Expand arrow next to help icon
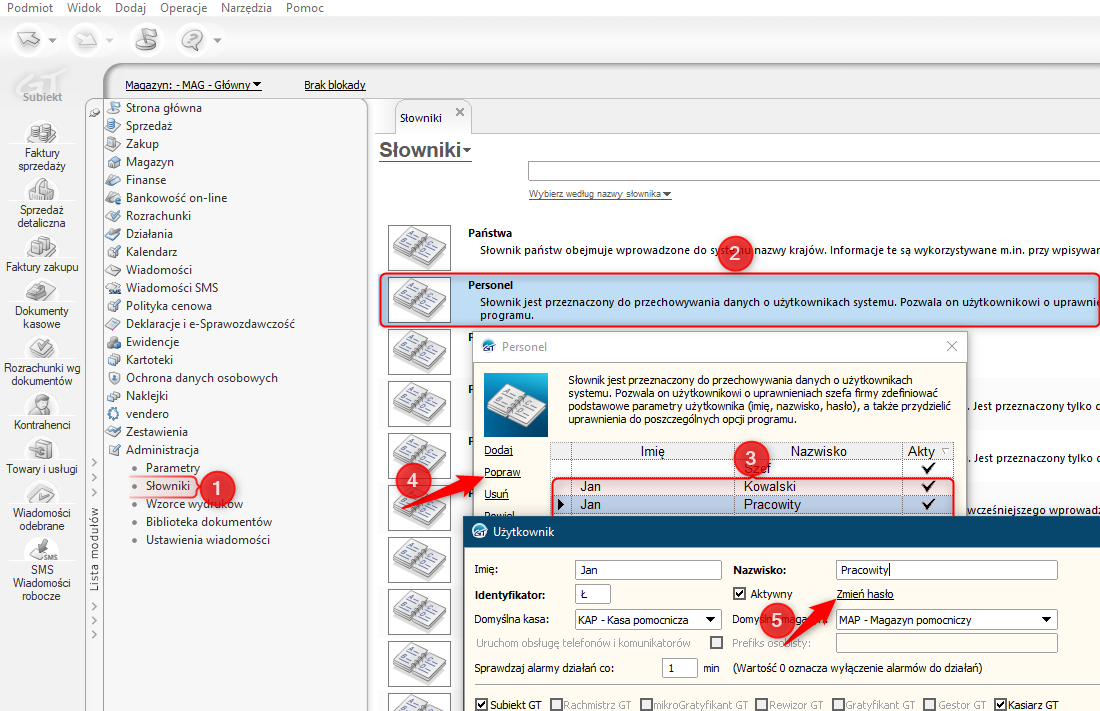Screen dimensions: 1100x711 click(x=217, y=40)
